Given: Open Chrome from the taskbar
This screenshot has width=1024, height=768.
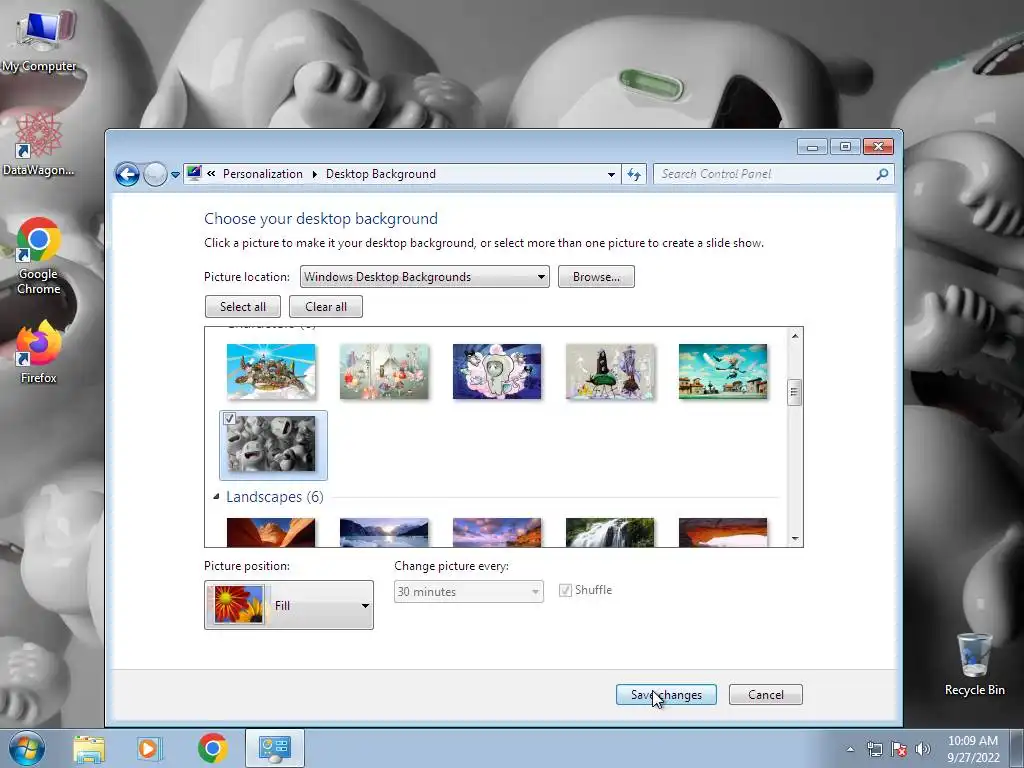Looking at the screenshot, I should coord(212,748).
